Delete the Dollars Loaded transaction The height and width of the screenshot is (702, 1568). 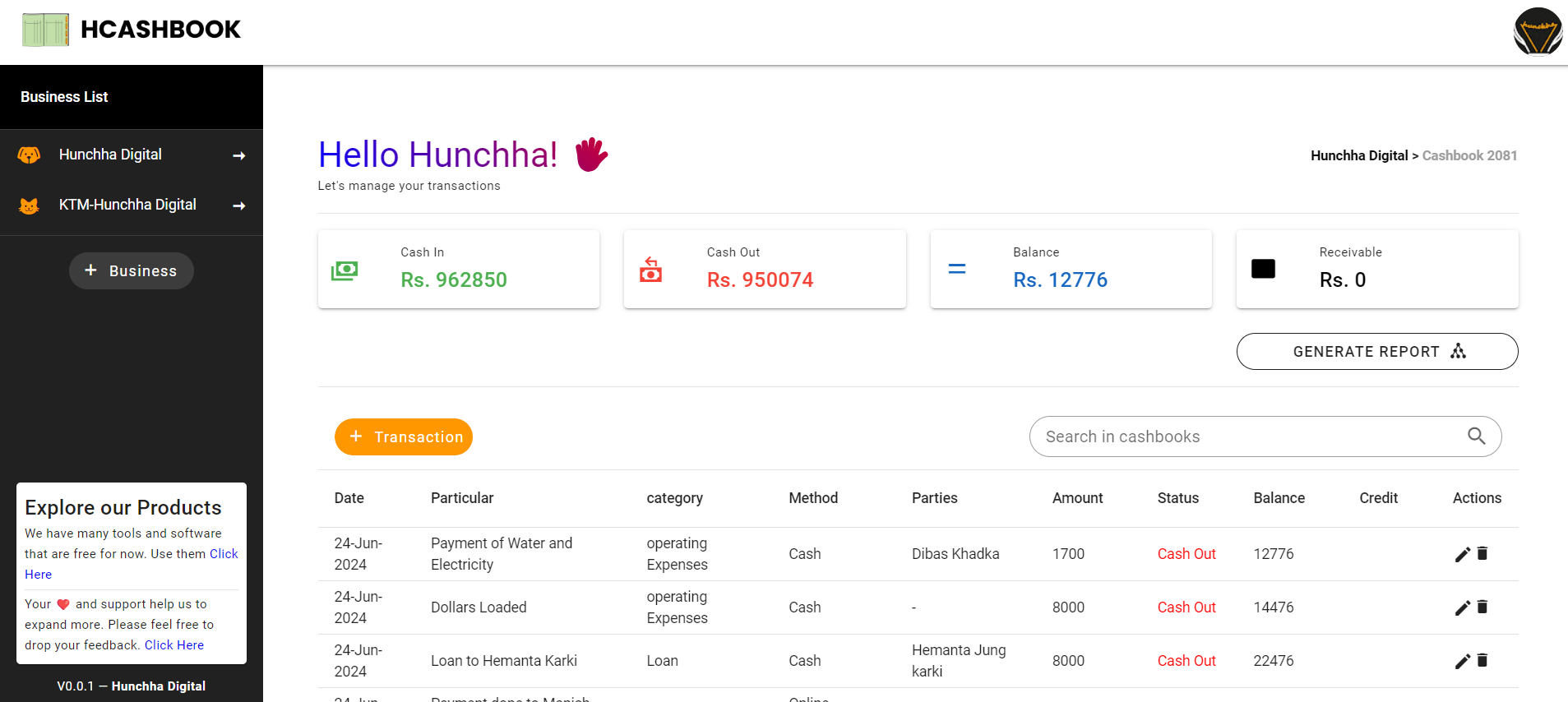tap(1482, 607)
